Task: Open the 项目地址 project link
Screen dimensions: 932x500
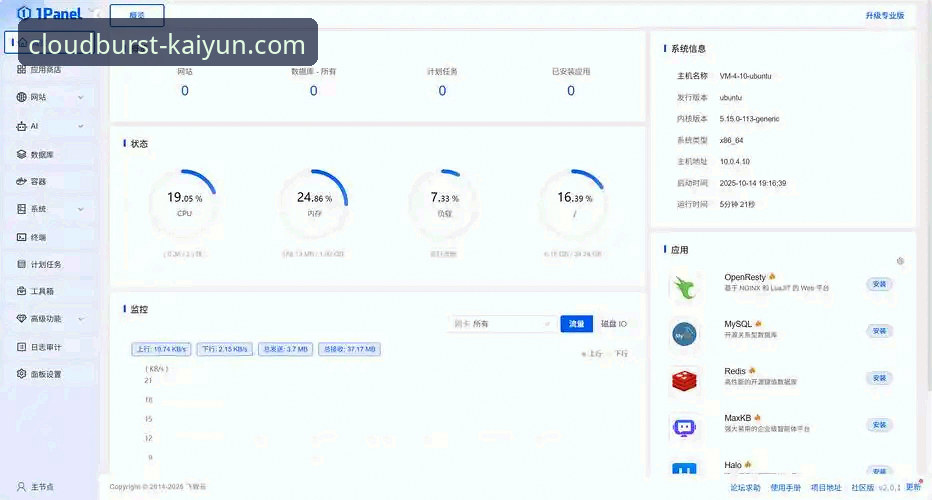Action: (x=826, y=488)
